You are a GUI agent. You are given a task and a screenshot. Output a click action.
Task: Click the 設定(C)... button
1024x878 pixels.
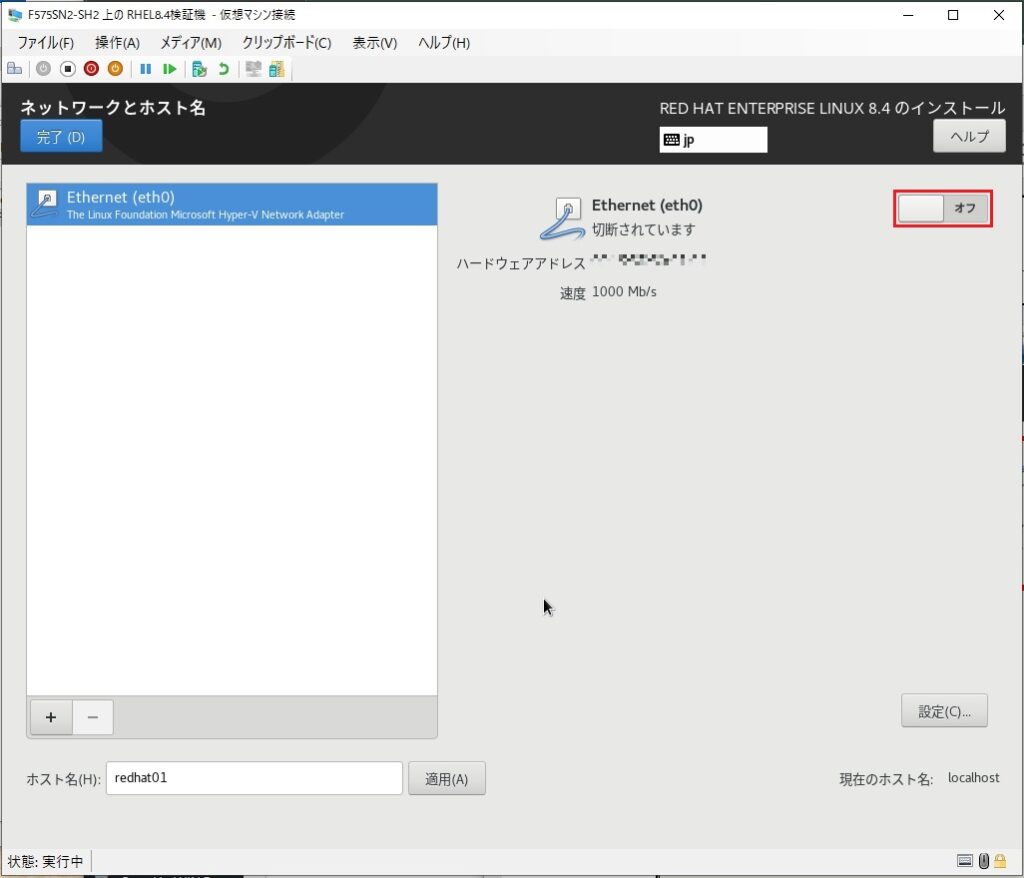[x=944, y=711]
